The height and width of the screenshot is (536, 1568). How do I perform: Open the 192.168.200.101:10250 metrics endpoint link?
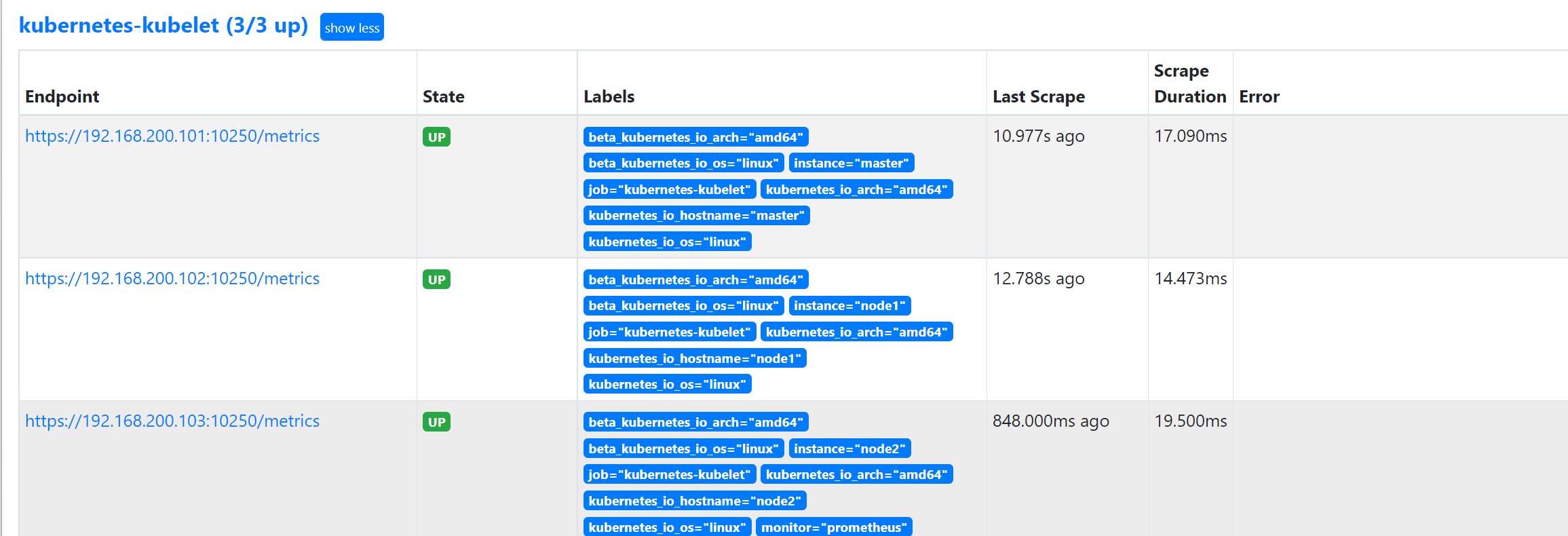click(172, 136)
